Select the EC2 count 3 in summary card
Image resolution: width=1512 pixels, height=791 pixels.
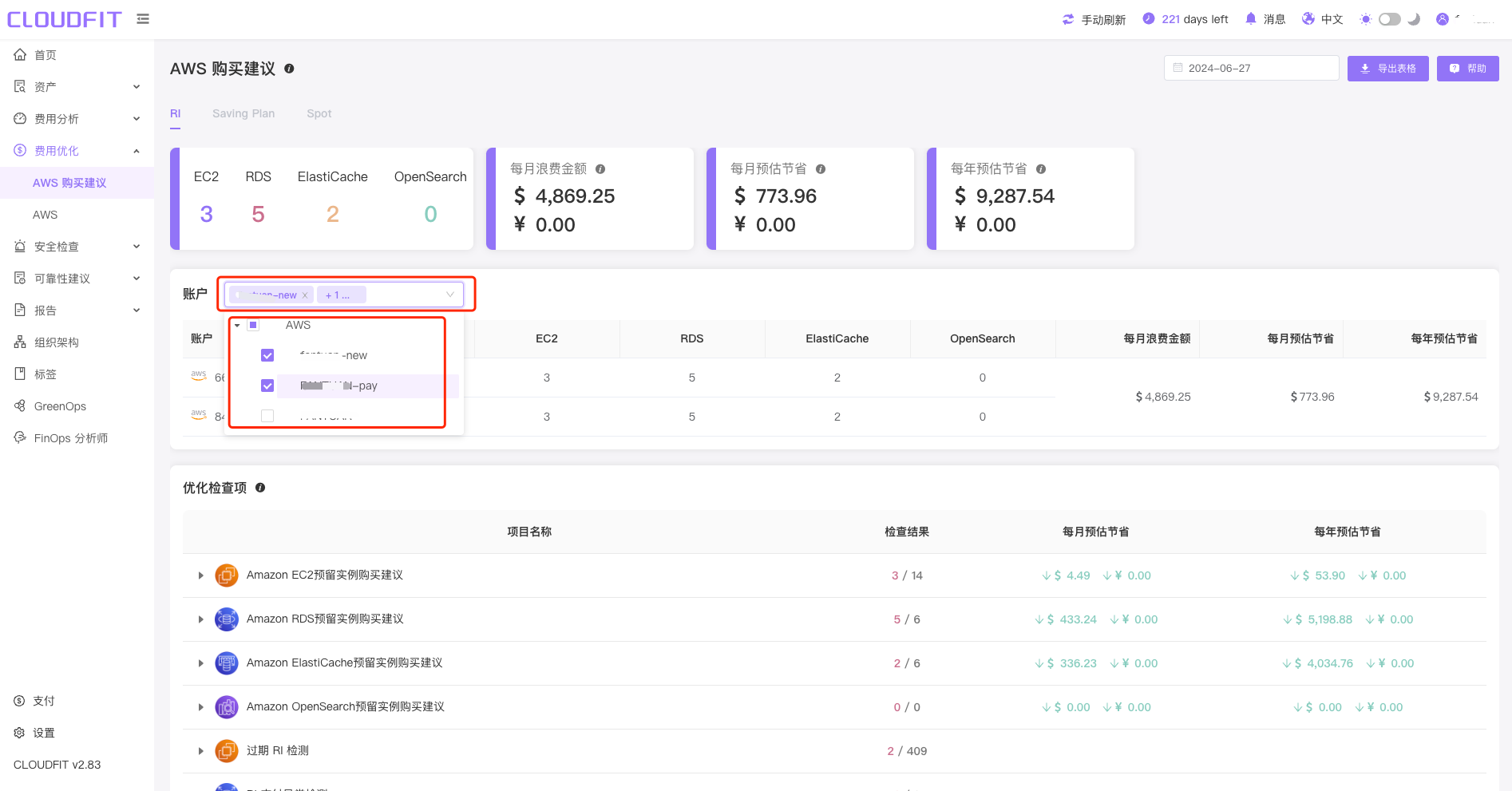(207, 214)
